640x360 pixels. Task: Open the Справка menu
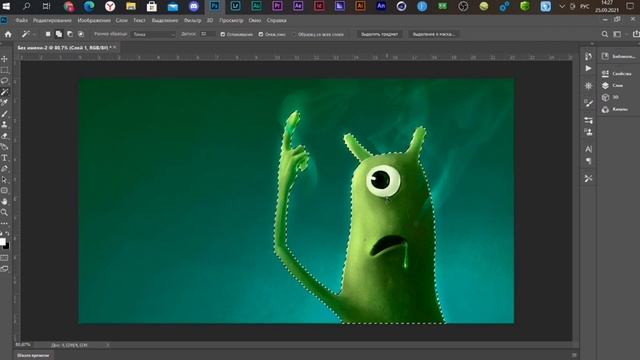click(276, 20)
